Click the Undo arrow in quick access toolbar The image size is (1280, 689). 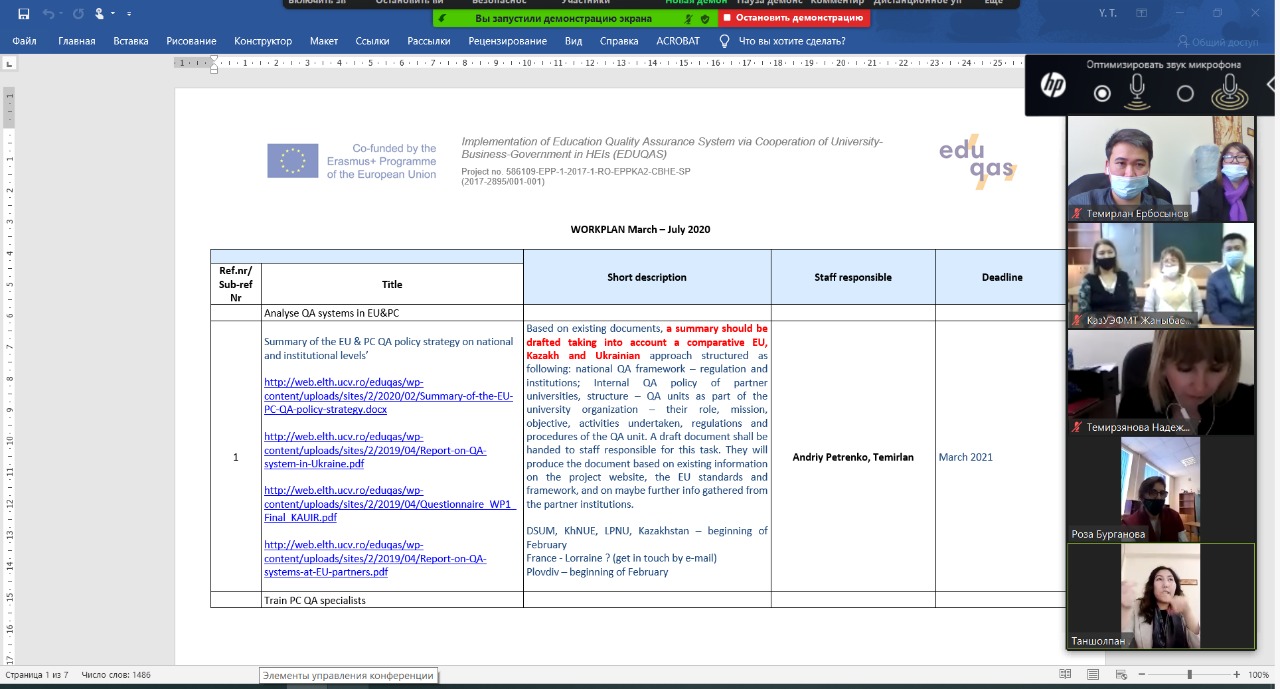pyautogui.click(x=48, y=14)
